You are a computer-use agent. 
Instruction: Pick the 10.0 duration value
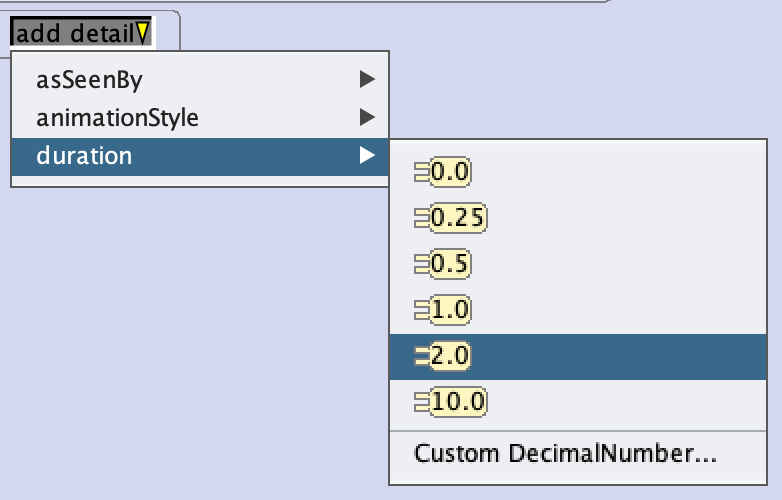(457, 402)
